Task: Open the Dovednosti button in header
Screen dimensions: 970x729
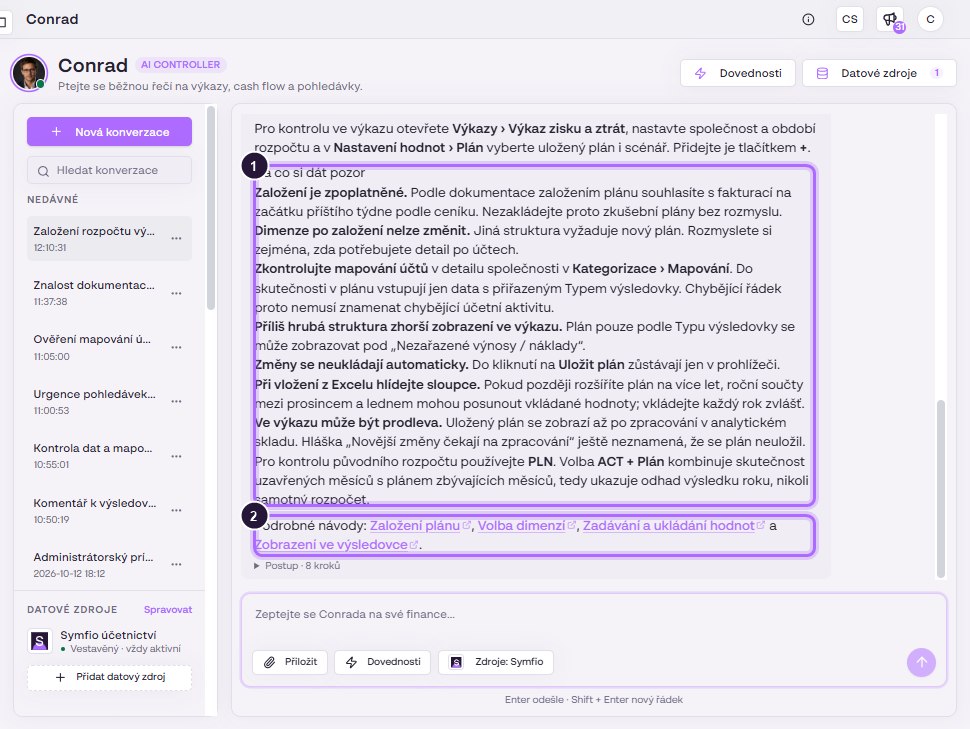Action: pyautogui.click(x=737, y=73)
